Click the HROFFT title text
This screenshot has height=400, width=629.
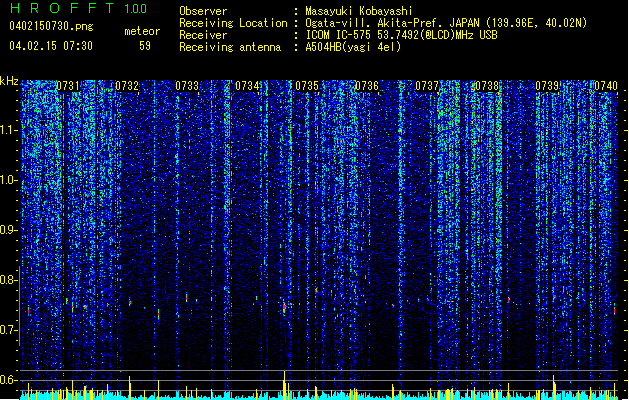tap(61, 8)
